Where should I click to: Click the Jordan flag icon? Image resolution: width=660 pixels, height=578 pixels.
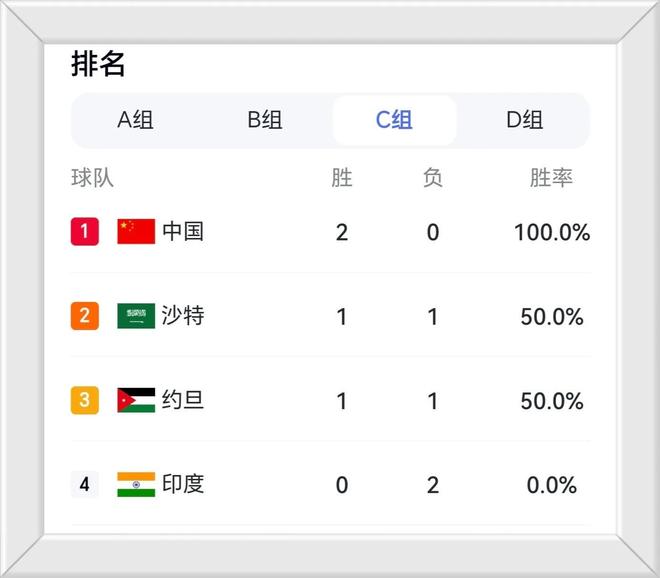point(136,400)
